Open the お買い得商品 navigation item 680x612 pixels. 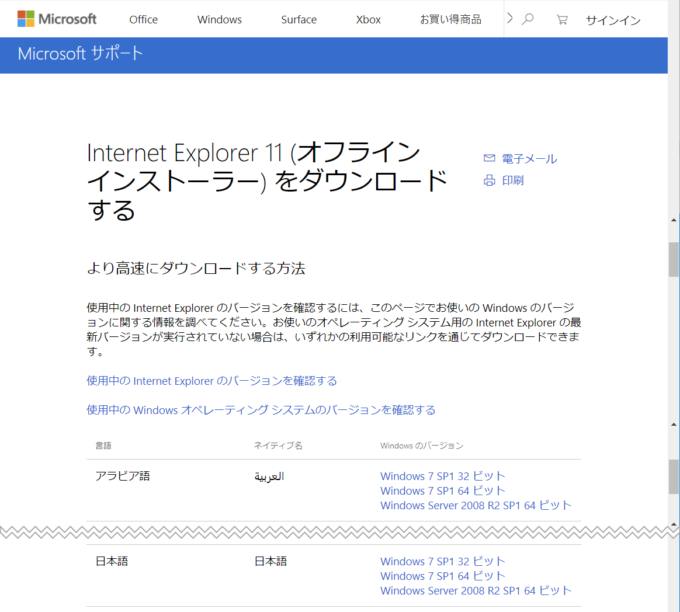[449, 19]
